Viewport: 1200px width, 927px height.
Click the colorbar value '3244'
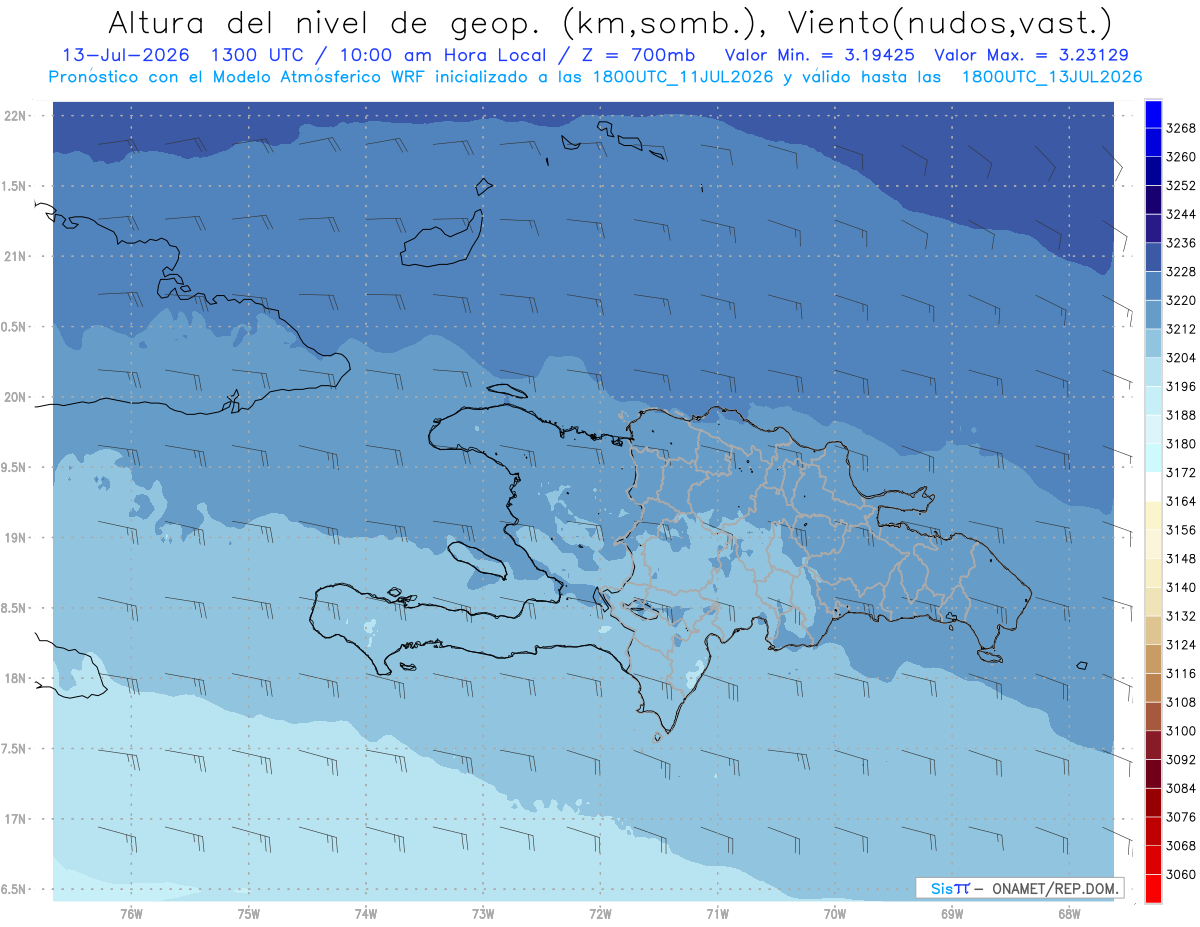[1181, 214]
